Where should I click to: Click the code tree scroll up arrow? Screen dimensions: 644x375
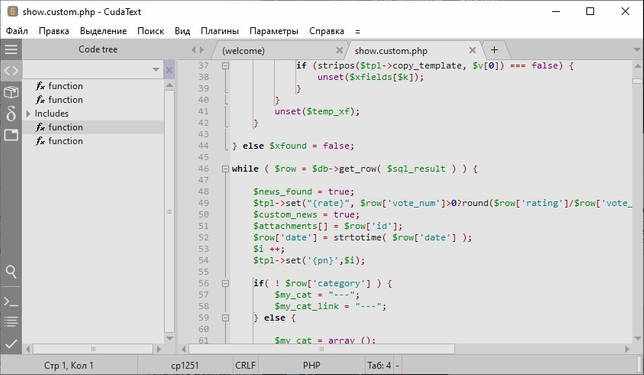click(x=169, y=85)
